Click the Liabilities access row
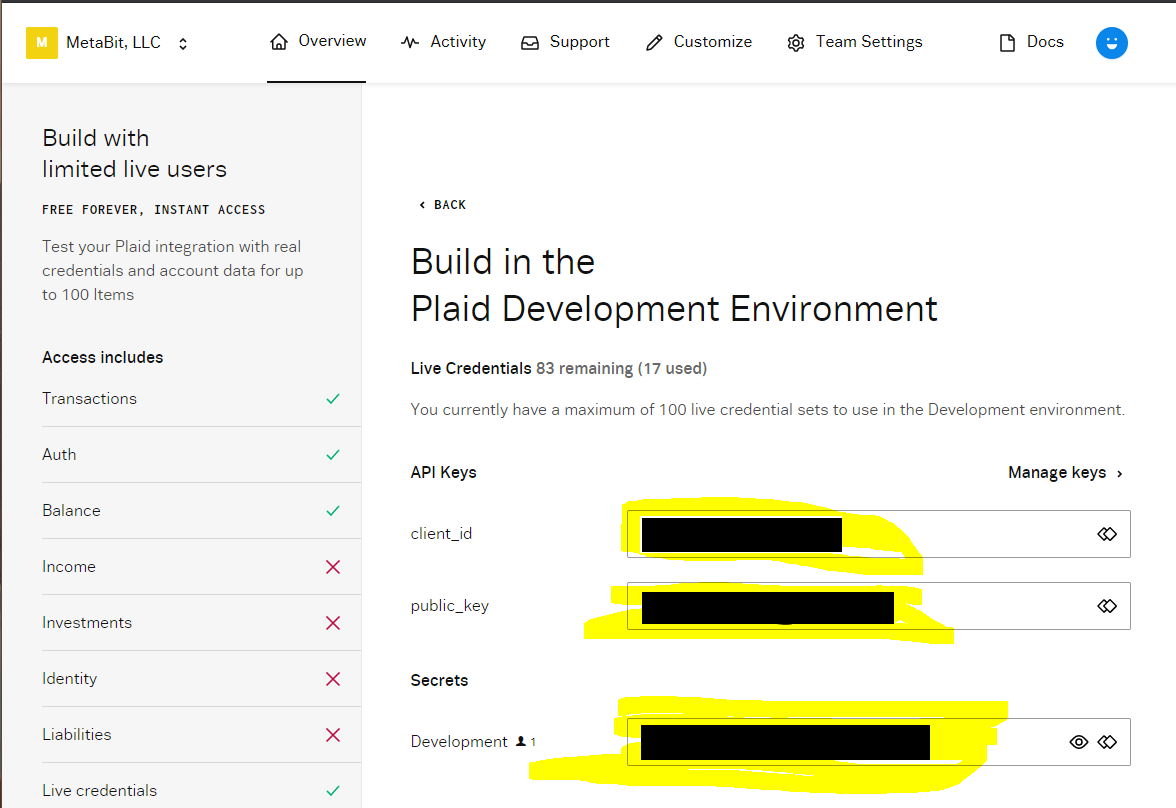The width and height of the screenshot is (1176, 808). pos(201,735)
